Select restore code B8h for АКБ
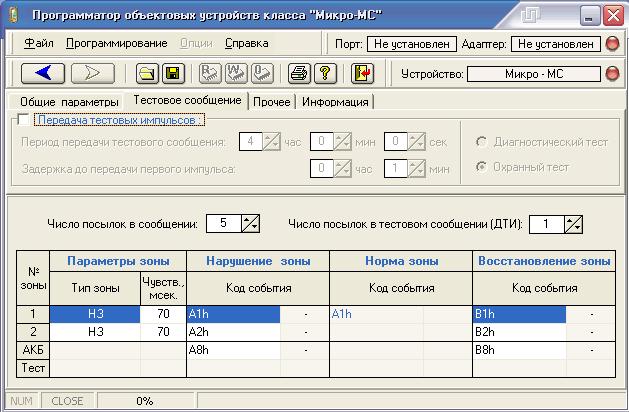The image size is (629, 412). point(519,350)
